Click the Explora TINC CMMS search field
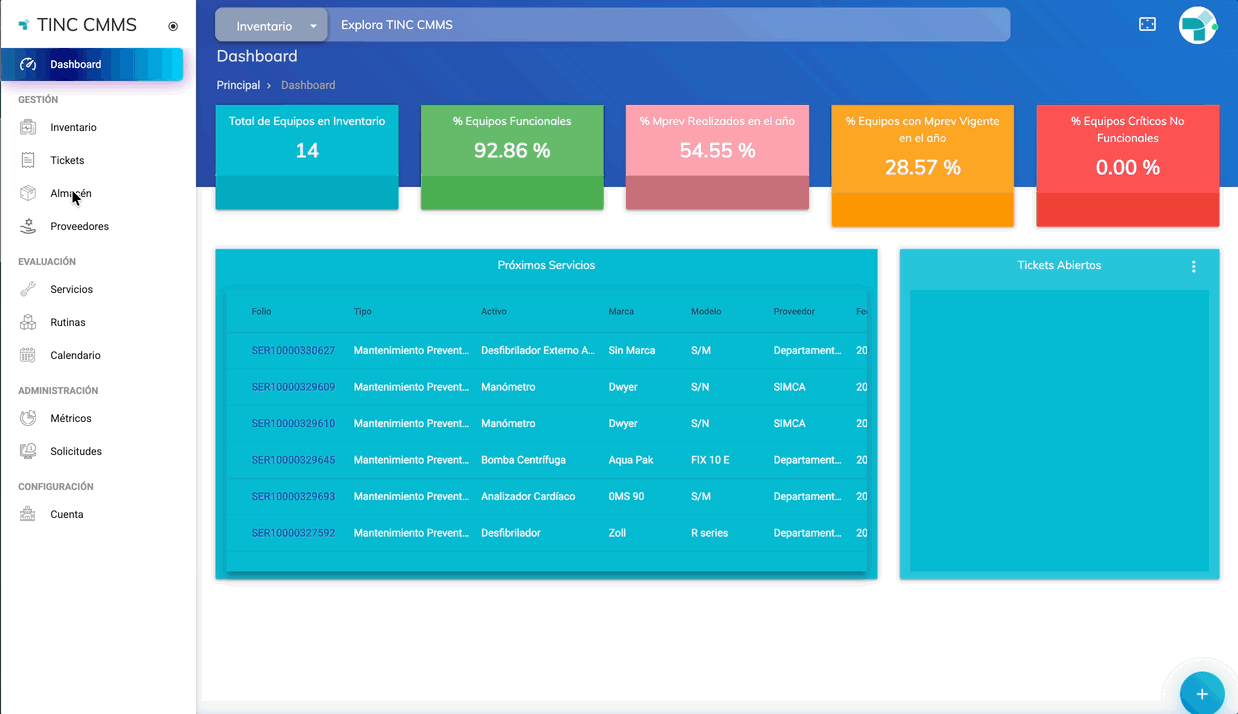 click(x=670, y=25)
